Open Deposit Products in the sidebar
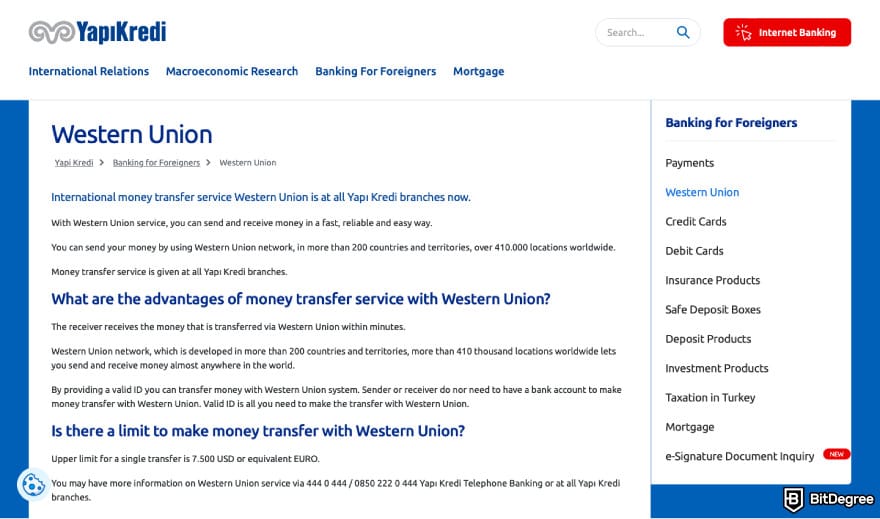Viewport: 880px width, 519px height. 708,339
